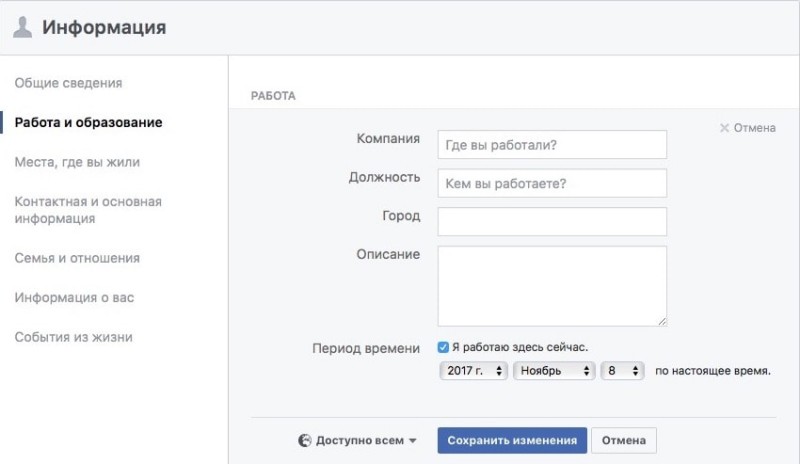800x464 pixels.
Task: Toggle the 'Я работаю здесь сейчас' checkbox
Action: 443,347
